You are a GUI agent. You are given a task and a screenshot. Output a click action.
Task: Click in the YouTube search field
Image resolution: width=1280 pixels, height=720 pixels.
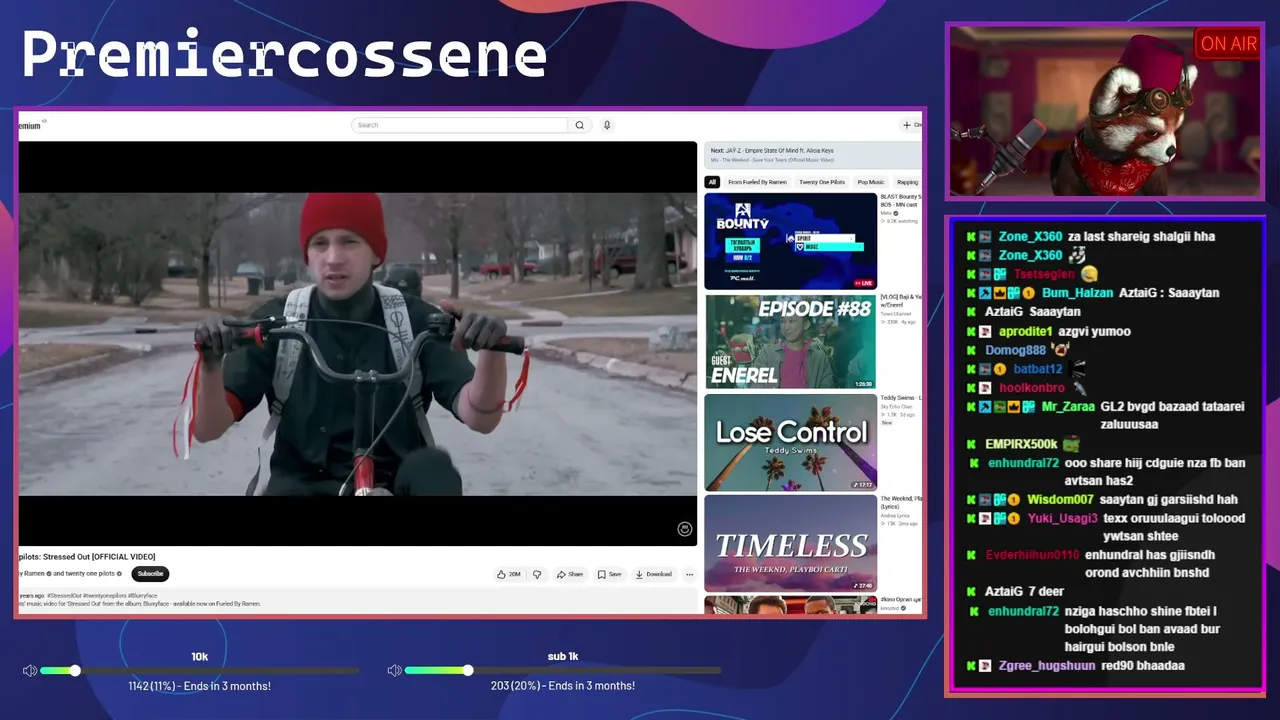point(461,125)
